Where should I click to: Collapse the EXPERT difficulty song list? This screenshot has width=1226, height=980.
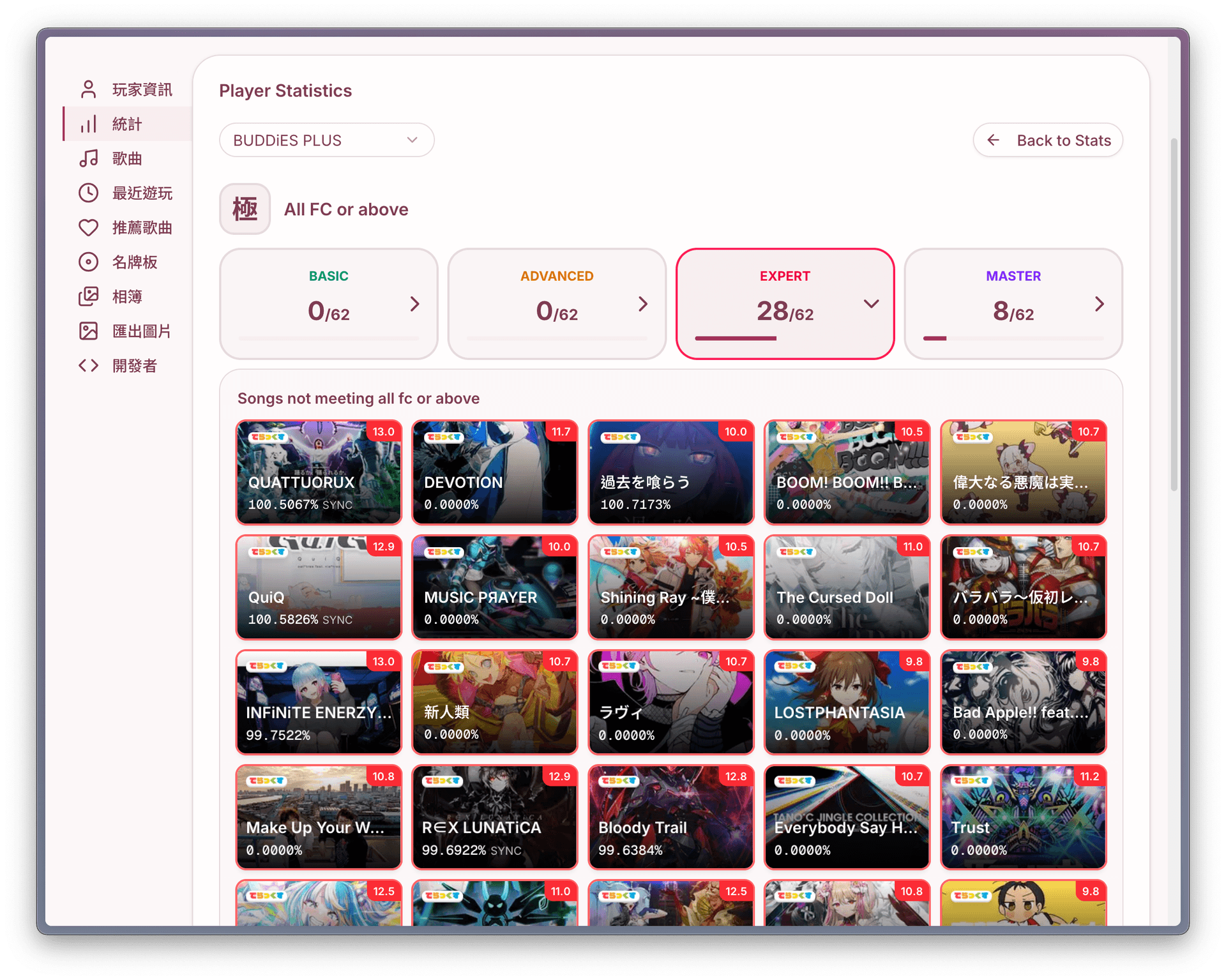[x=872, y=305]
